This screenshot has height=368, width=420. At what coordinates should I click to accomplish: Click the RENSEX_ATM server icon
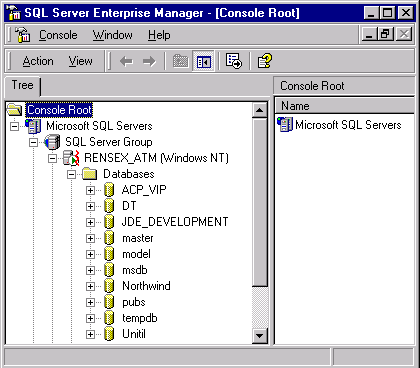pos(71,158)
